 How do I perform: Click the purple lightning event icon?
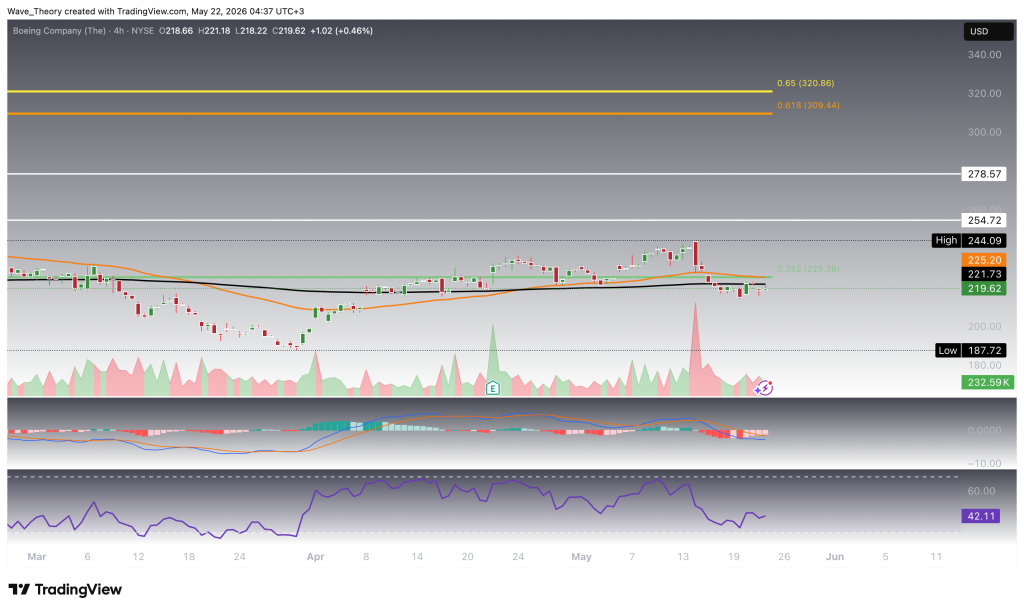pos(764,388)
